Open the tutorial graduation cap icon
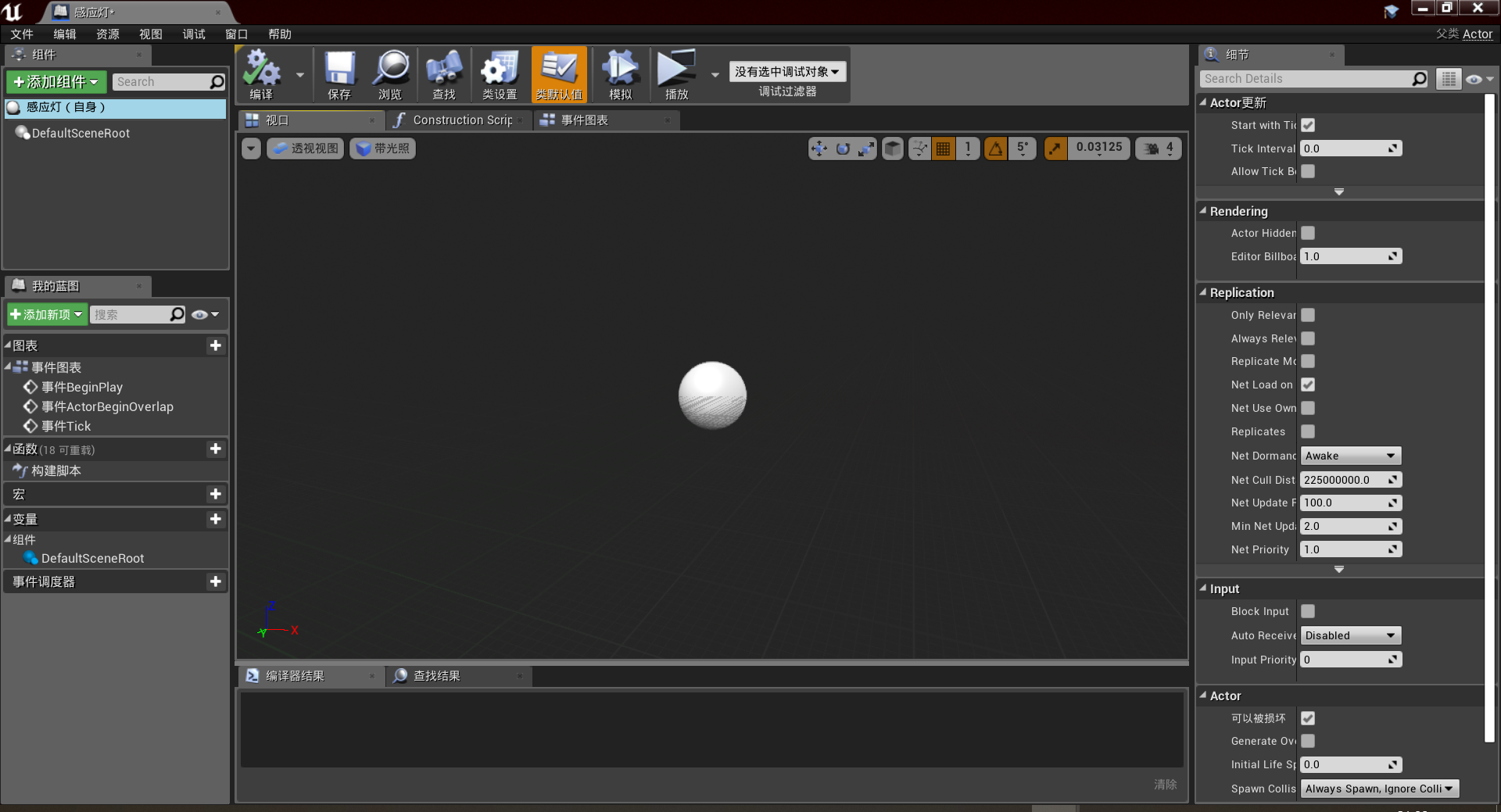The width and height of the screenshot is (1501, 812). coord(1391,11)
